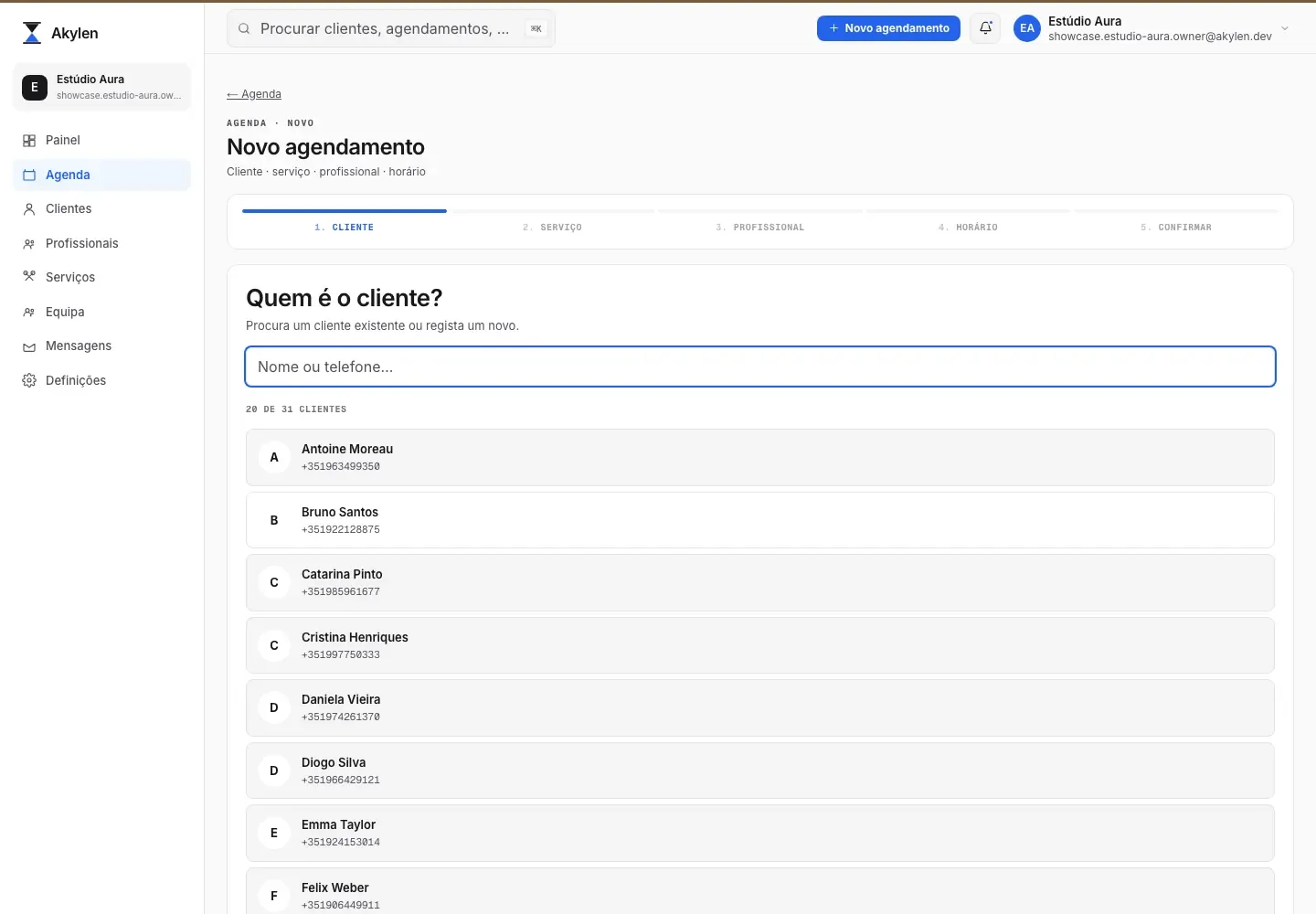Jump to step 3 Profissional

760,222
